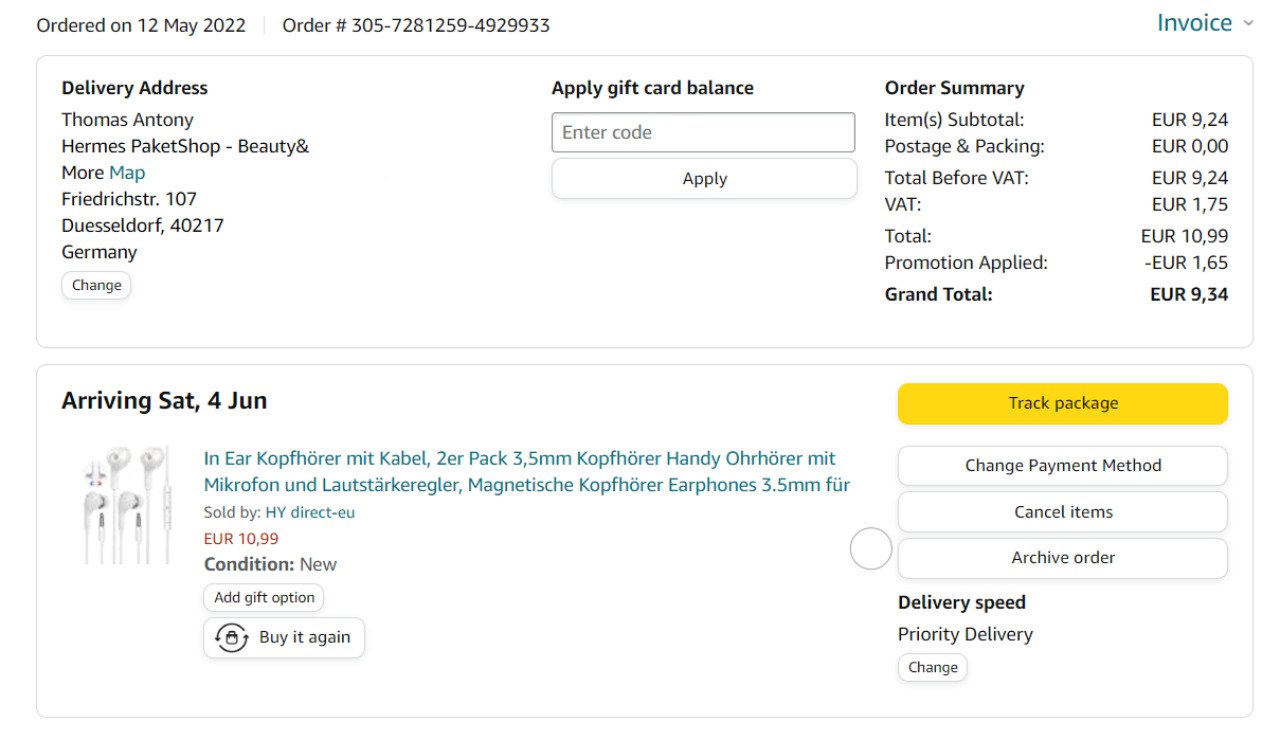
Task: Expand the Invoice dropdown
Action: tap(1205, 23)
